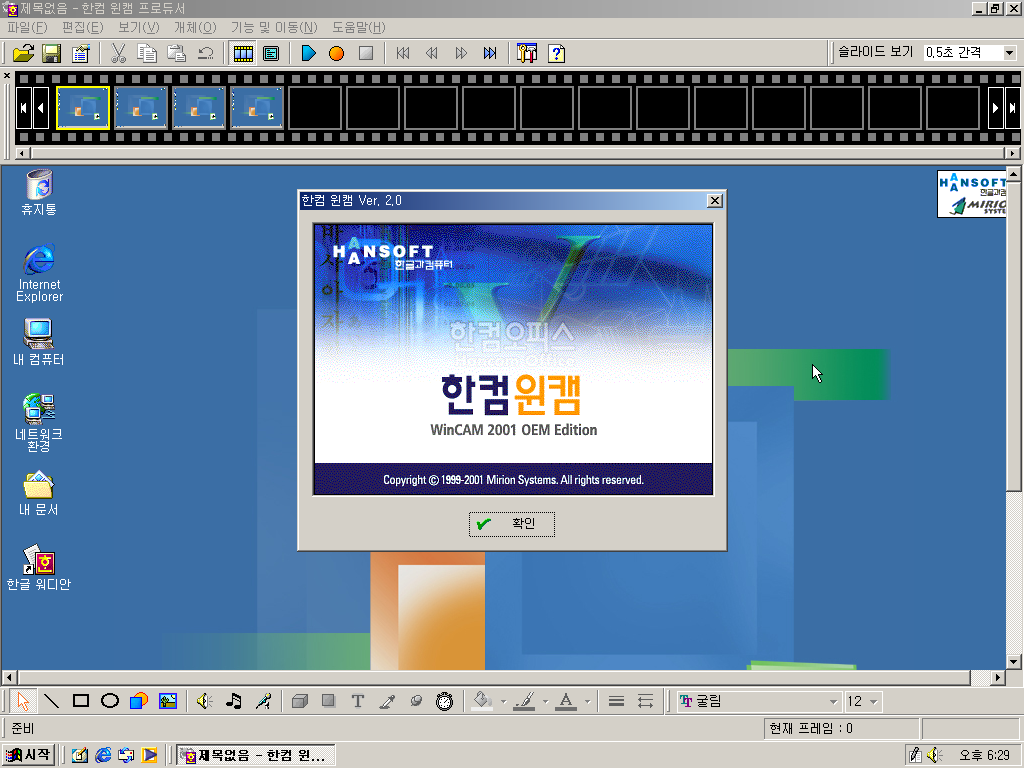Click the line style arrows icon
The width and height of the screenshot is (1024, 768).
645,701
